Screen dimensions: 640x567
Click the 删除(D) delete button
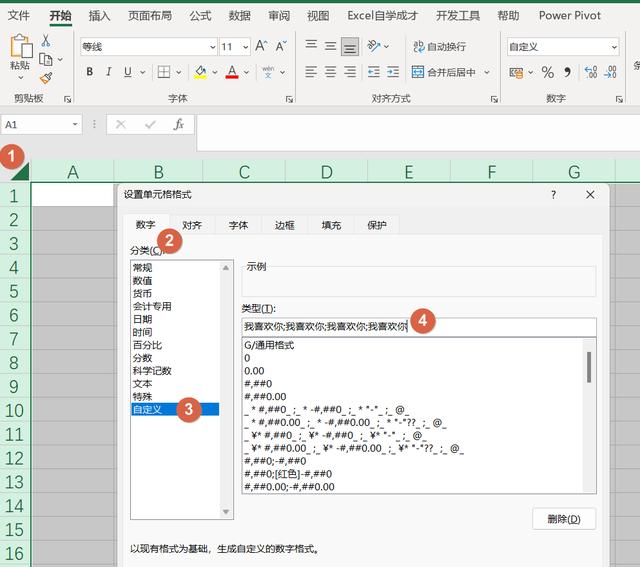coord(564,519)
